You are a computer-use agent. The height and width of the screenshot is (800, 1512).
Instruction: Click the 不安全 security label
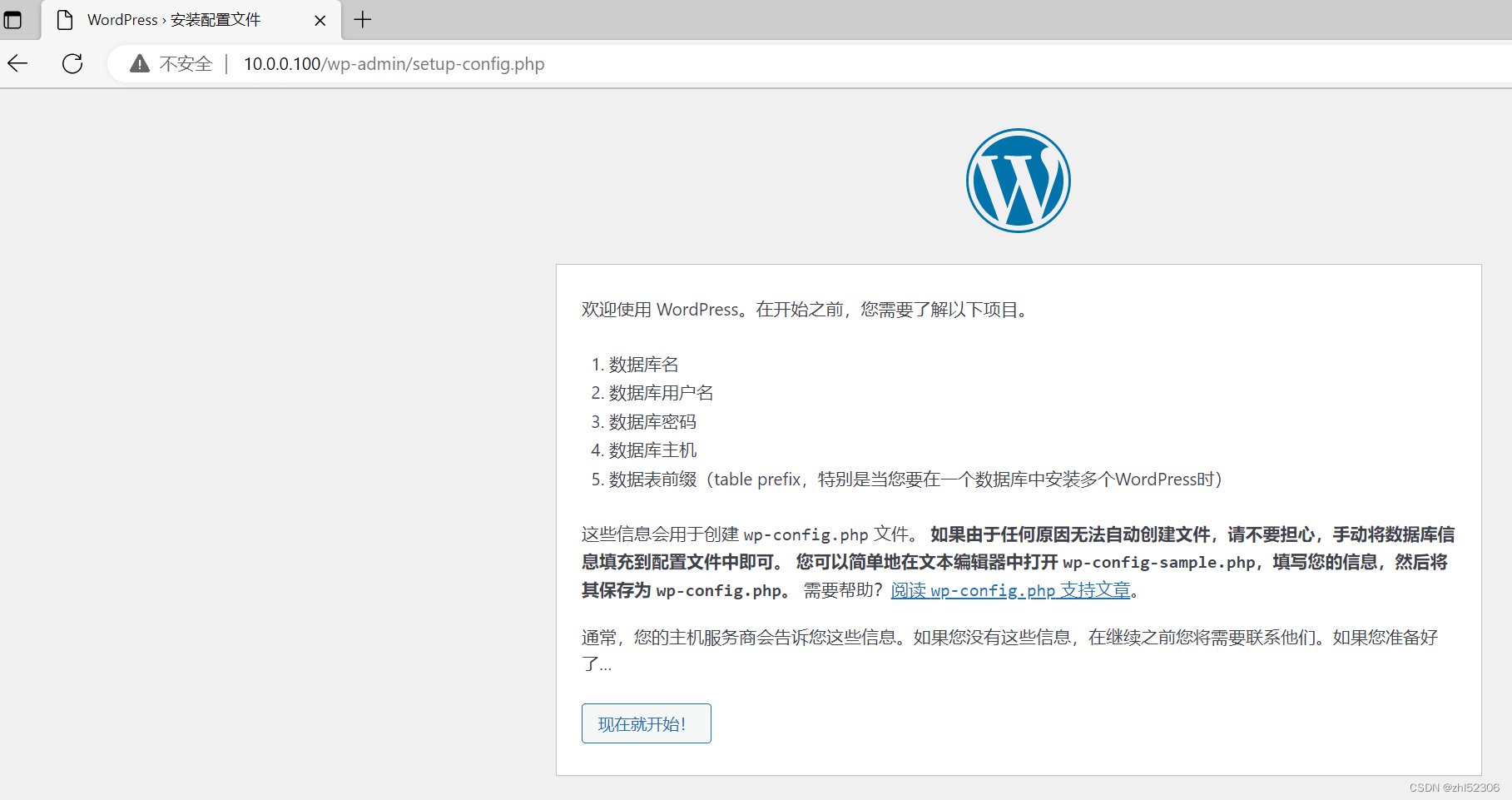(186, 64)
